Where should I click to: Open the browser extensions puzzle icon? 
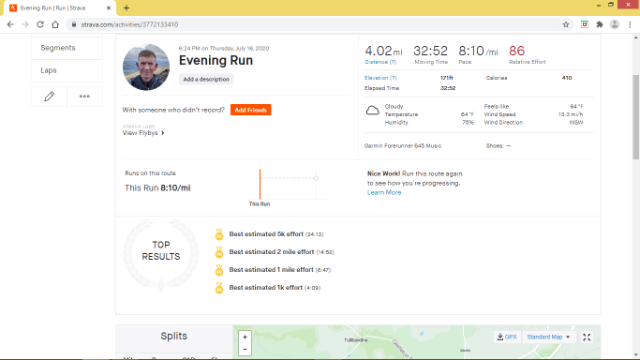pyautogui.click(x=600, y=24)
